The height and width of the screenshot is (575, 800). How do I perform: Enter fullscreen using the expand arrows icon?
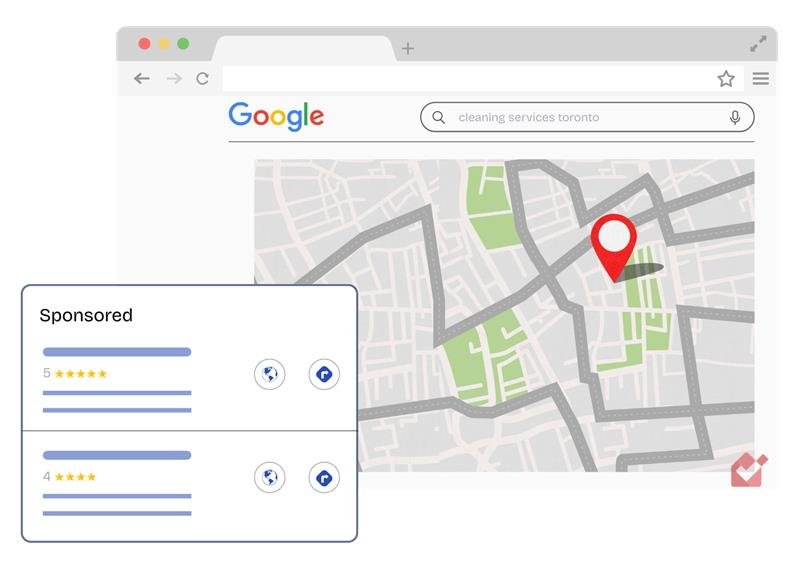759,44
